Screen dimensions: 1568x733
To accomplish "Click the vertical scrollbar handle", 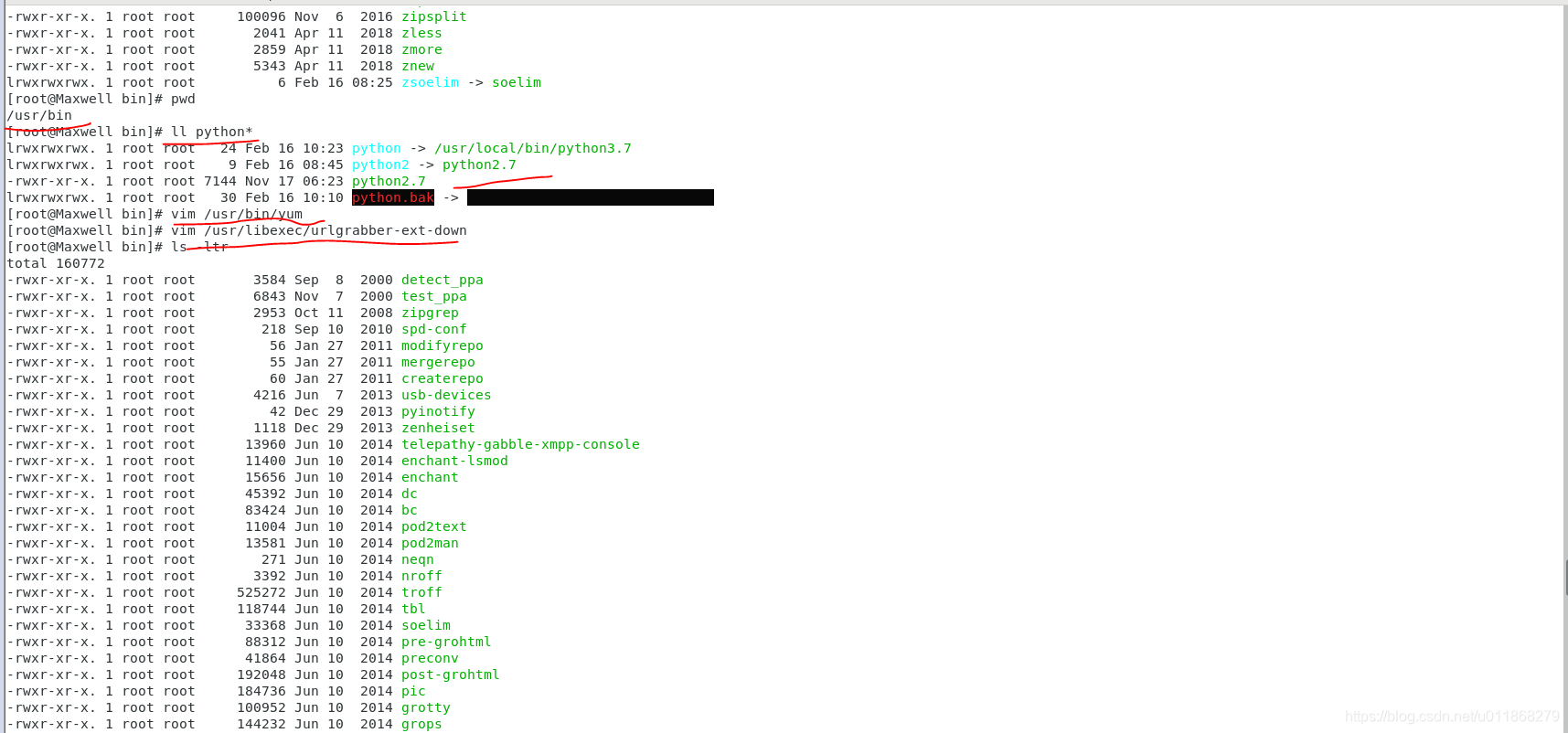I will pos(1565,578).
